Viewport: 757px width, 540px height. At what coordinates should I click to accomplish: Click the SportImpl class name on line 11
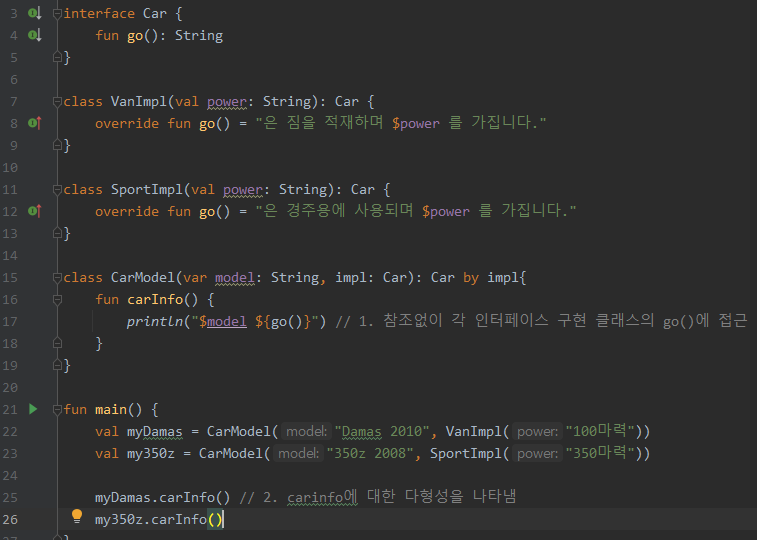click(147, 189)
